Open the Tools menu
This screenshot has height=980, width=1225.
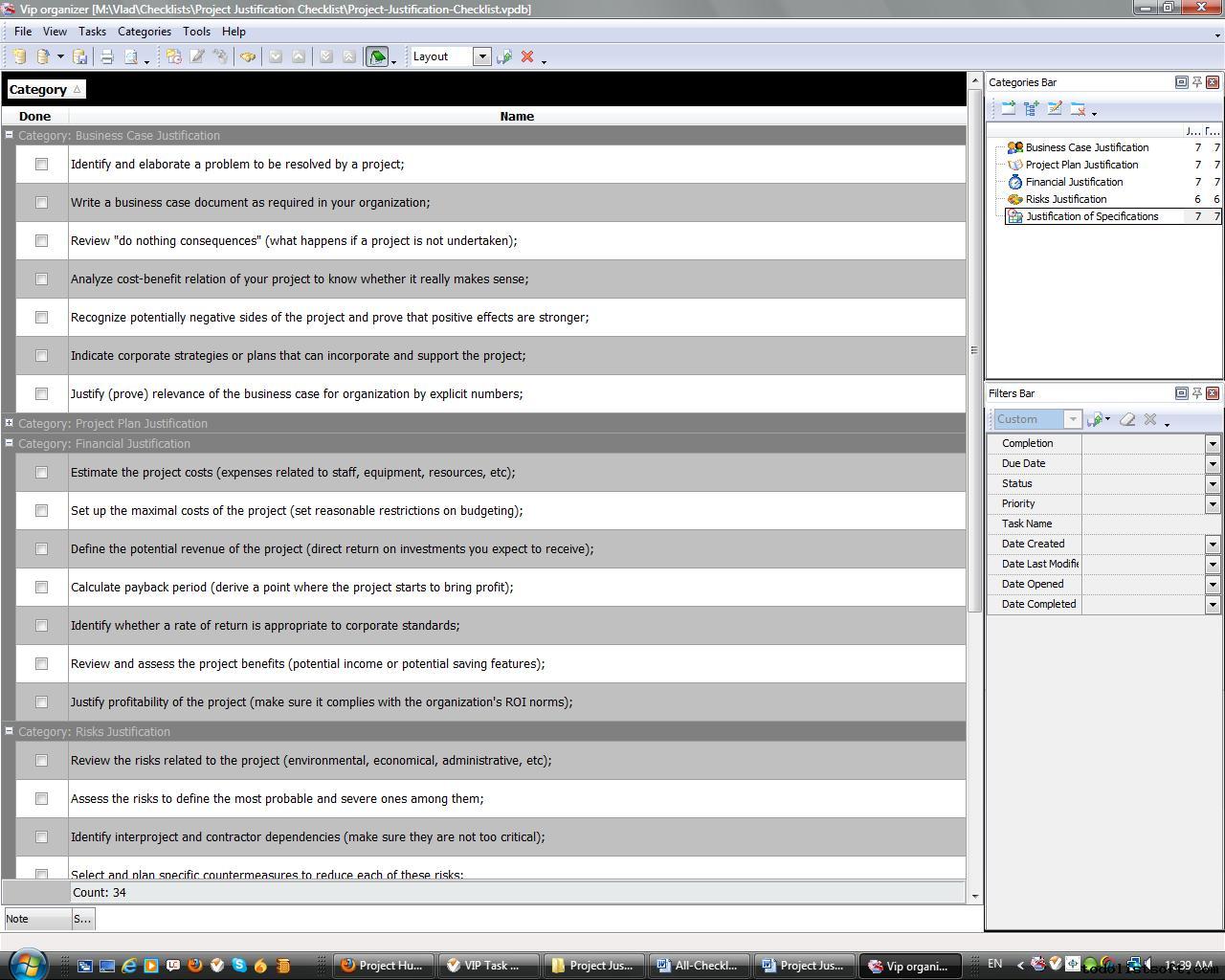pos(196,32)
